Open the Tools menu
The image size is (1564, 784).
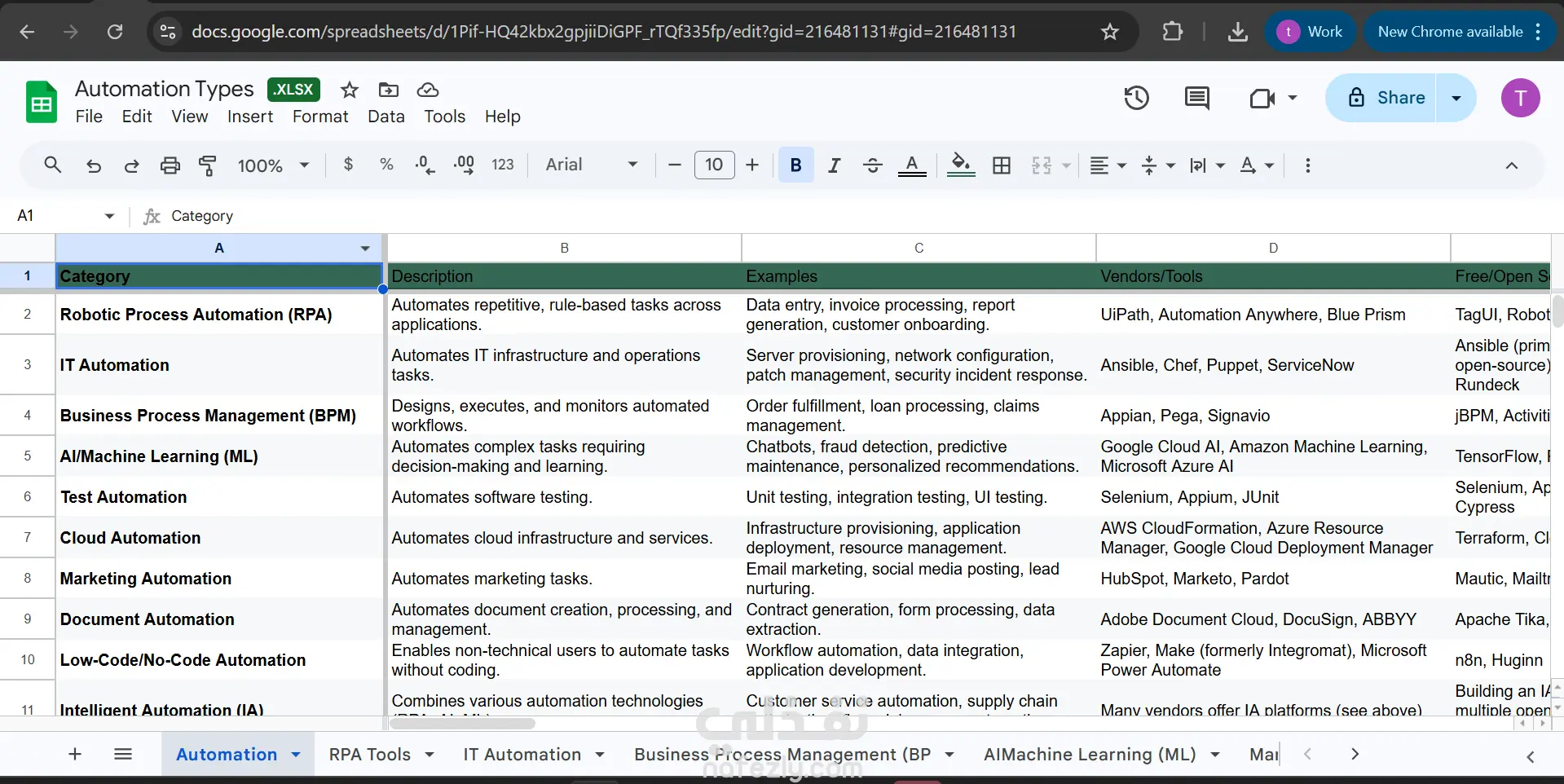click(444, 117)
